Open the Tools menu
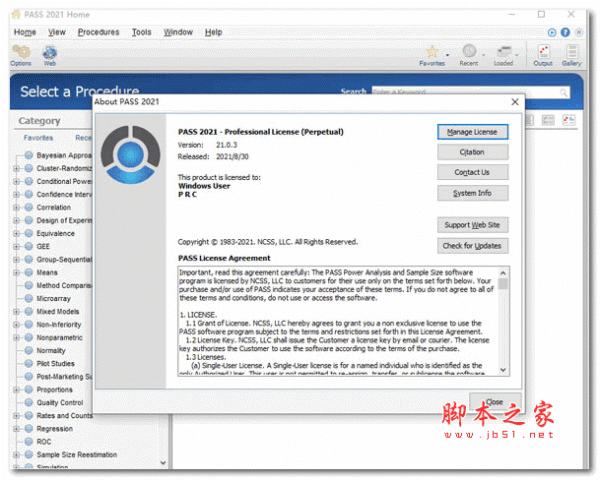The height and width of the screenshot is (480, 600). tap(142, 32)
